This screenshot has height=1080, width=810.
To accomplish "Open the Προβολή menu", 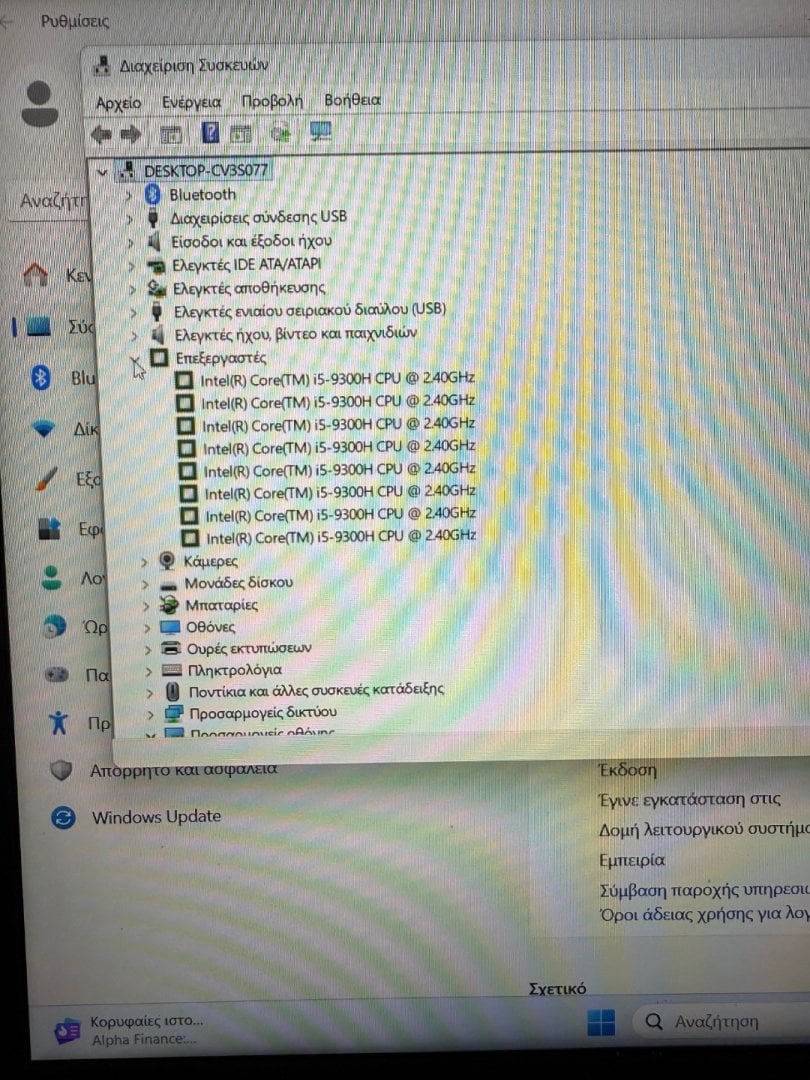I will 272,101.
